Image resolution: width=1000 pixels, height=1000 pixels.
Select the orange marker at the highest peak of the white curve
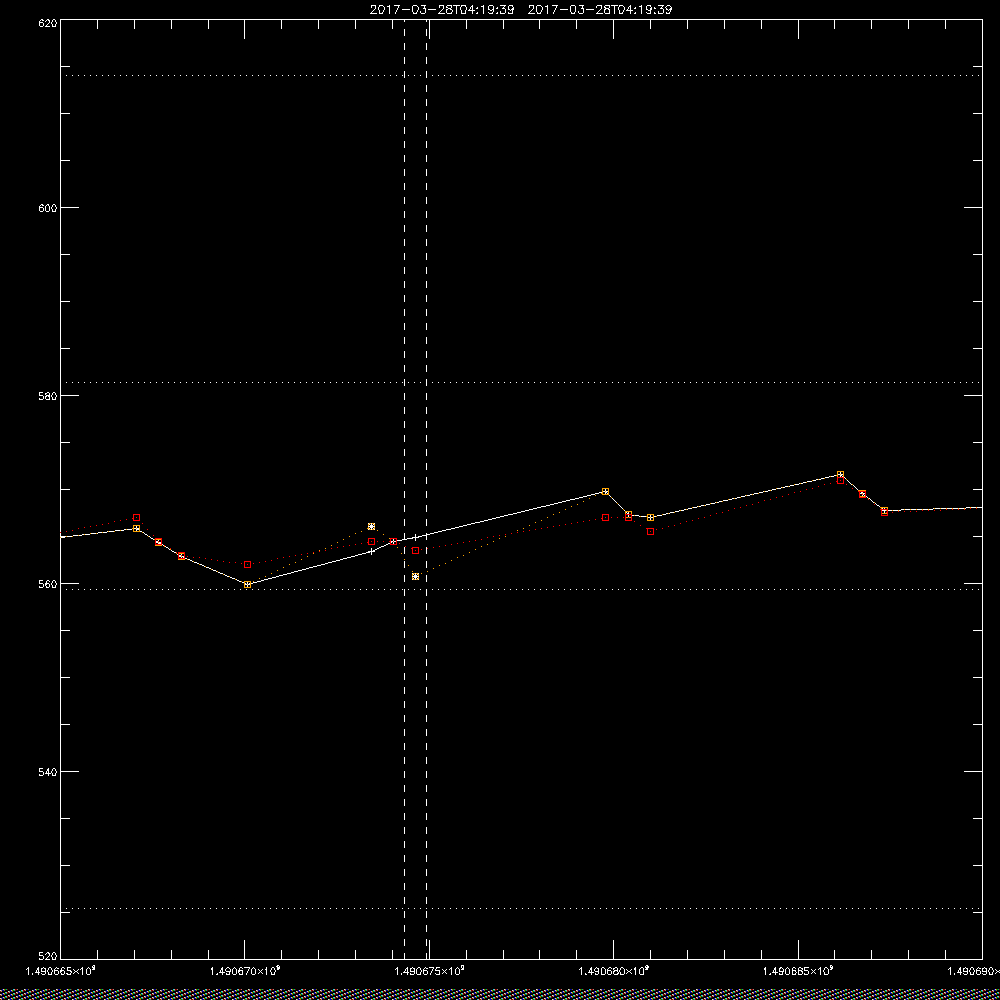click(841, 474)
